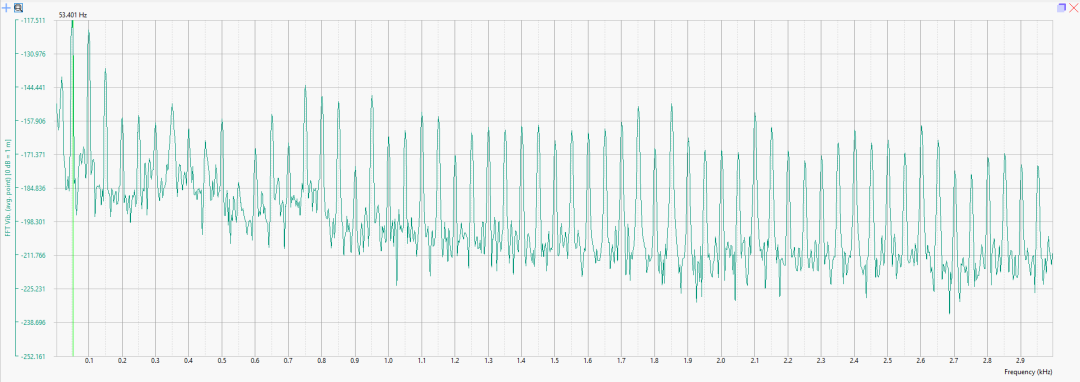Image resolution: width=1080 pixels, height=382 pixels.
Task: Click the 2.0 kHz tick label
Action: click(x=720, y=361)
